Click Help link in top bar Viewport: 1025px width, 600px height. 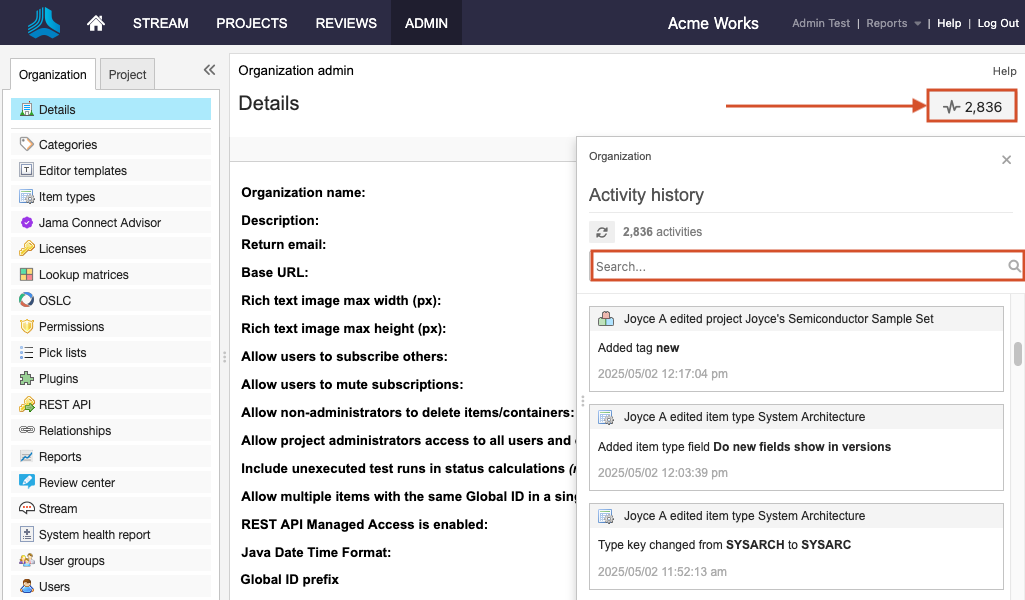pyautogui.click(x=948, y=23)
